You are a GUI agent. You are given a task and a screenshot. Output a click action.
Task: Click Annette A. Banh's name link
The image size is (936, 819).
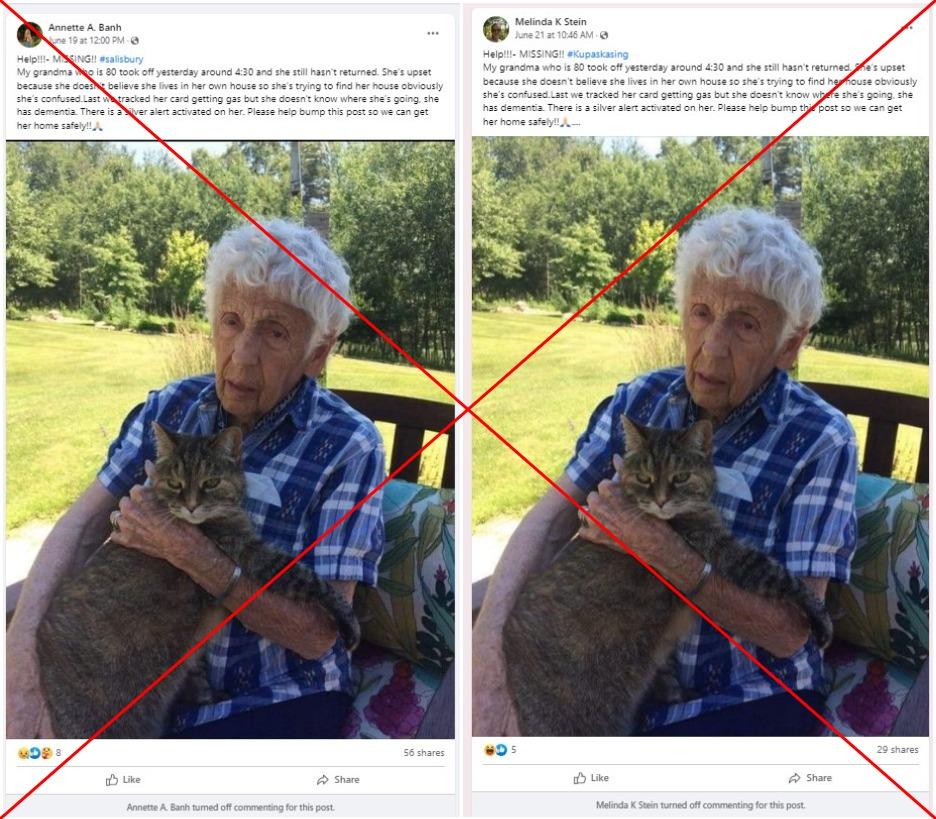(85, 27)
